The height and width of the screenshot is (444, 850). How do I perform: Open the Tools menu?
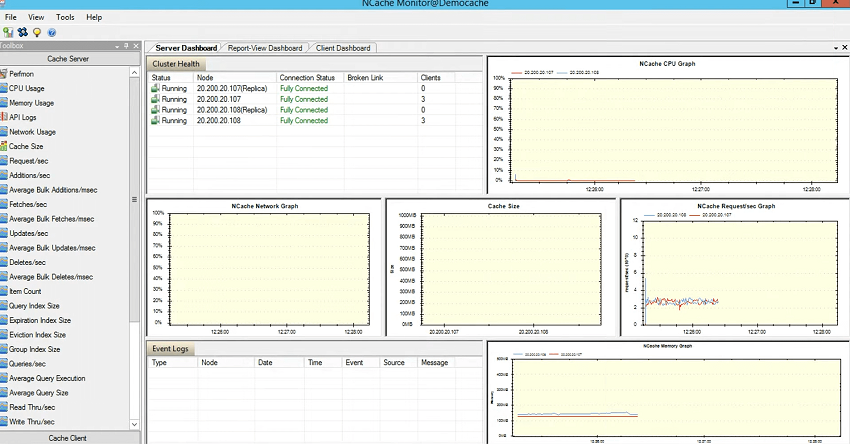(x=65, y=17)
